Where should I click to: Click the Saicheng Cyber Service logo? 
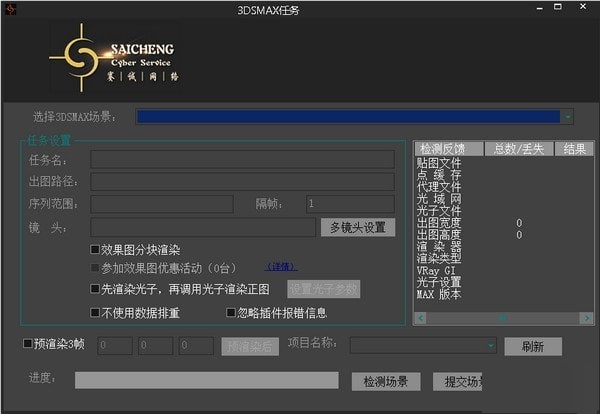tap(114, 58)
